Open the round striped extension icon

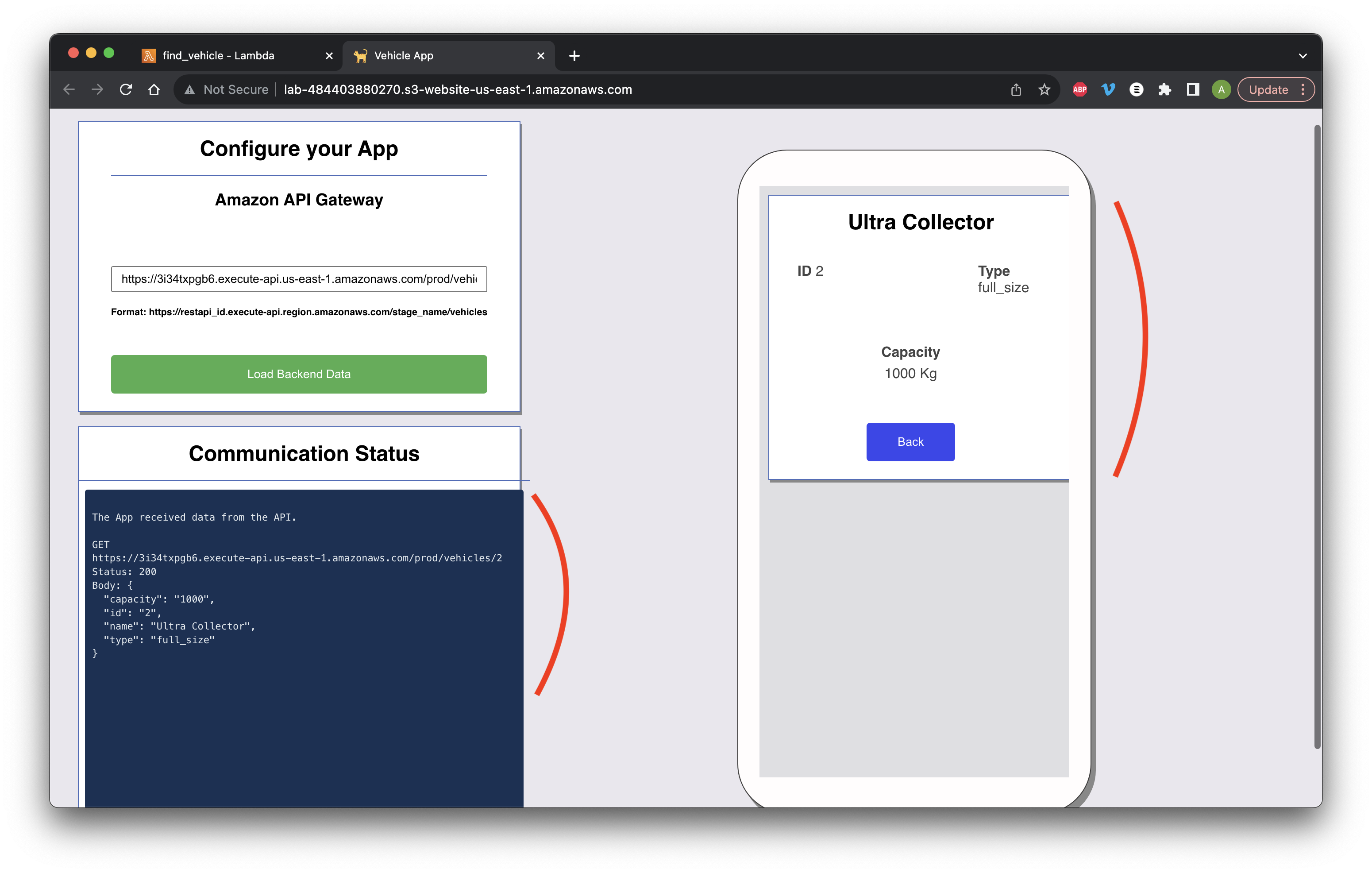(1137, 89)
